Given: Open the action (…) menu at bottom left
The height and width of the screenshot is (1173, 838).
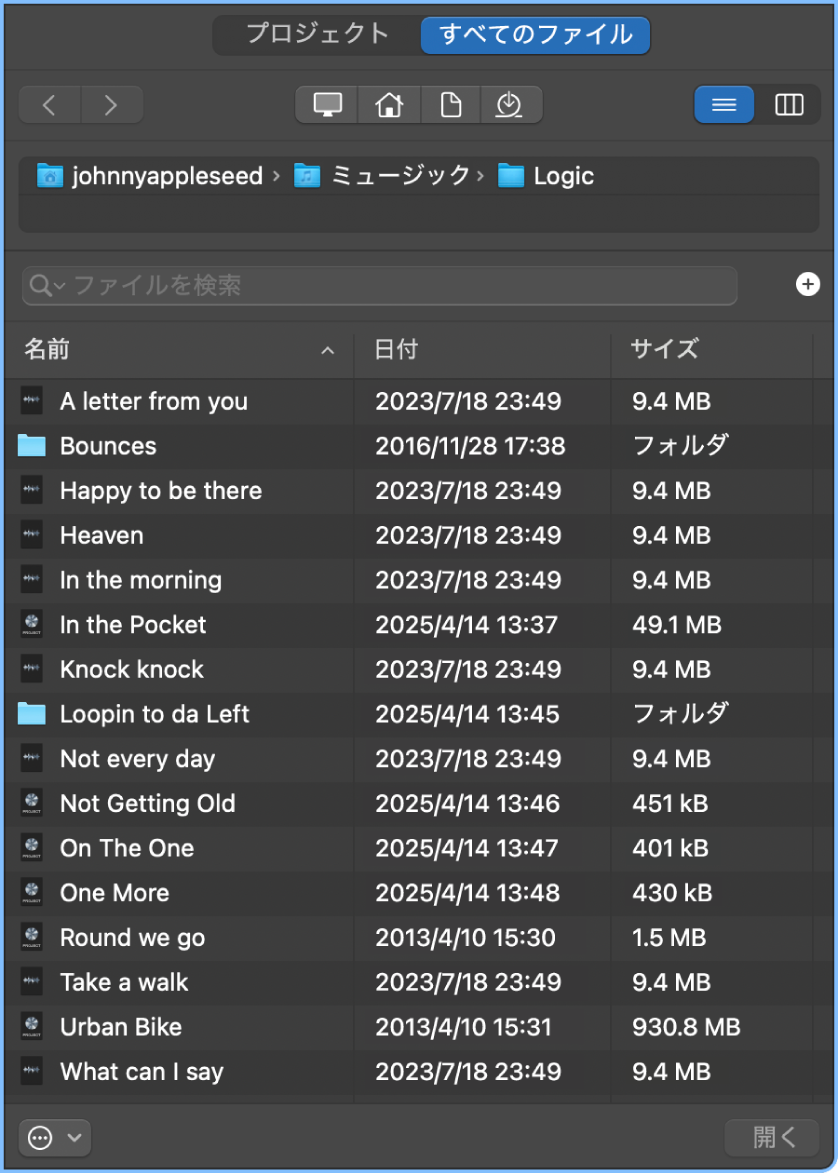Looking at the screenshot, I should point(40,1137).
